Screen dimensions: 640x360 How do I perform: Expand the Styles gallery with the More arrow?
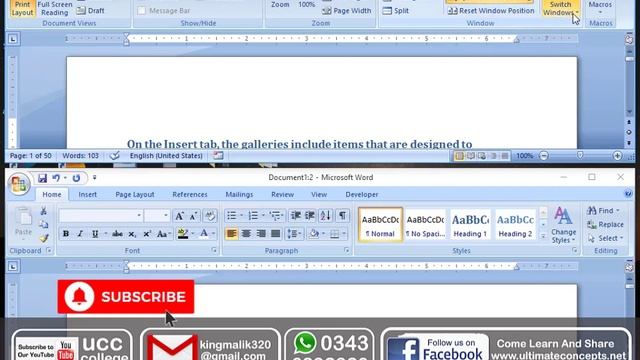click(x=543, y=237)
